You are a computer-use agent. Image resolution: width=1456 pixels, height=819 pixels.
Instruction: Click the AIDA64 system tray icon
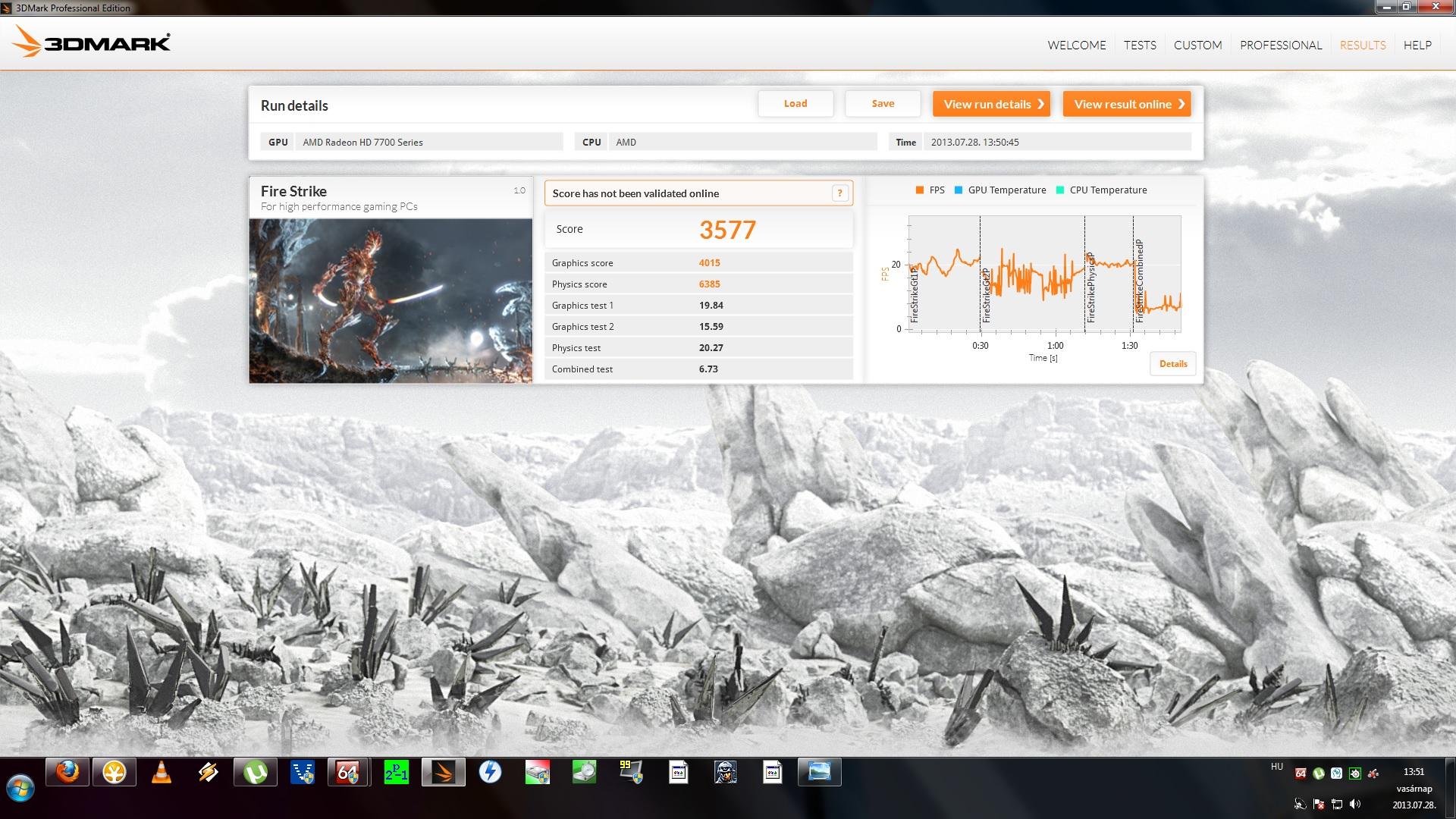[1301, 773]
